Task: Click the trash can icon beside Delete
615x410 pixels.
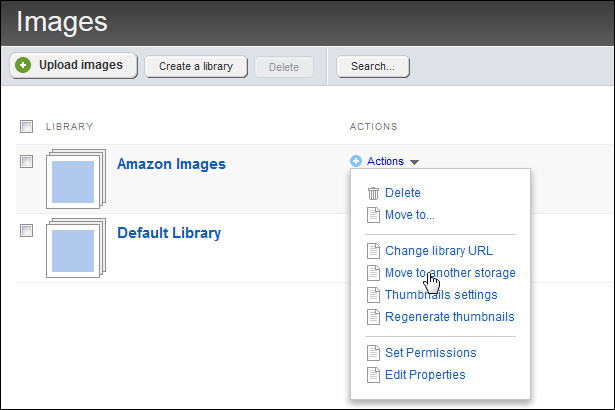Action: (373, 194)
